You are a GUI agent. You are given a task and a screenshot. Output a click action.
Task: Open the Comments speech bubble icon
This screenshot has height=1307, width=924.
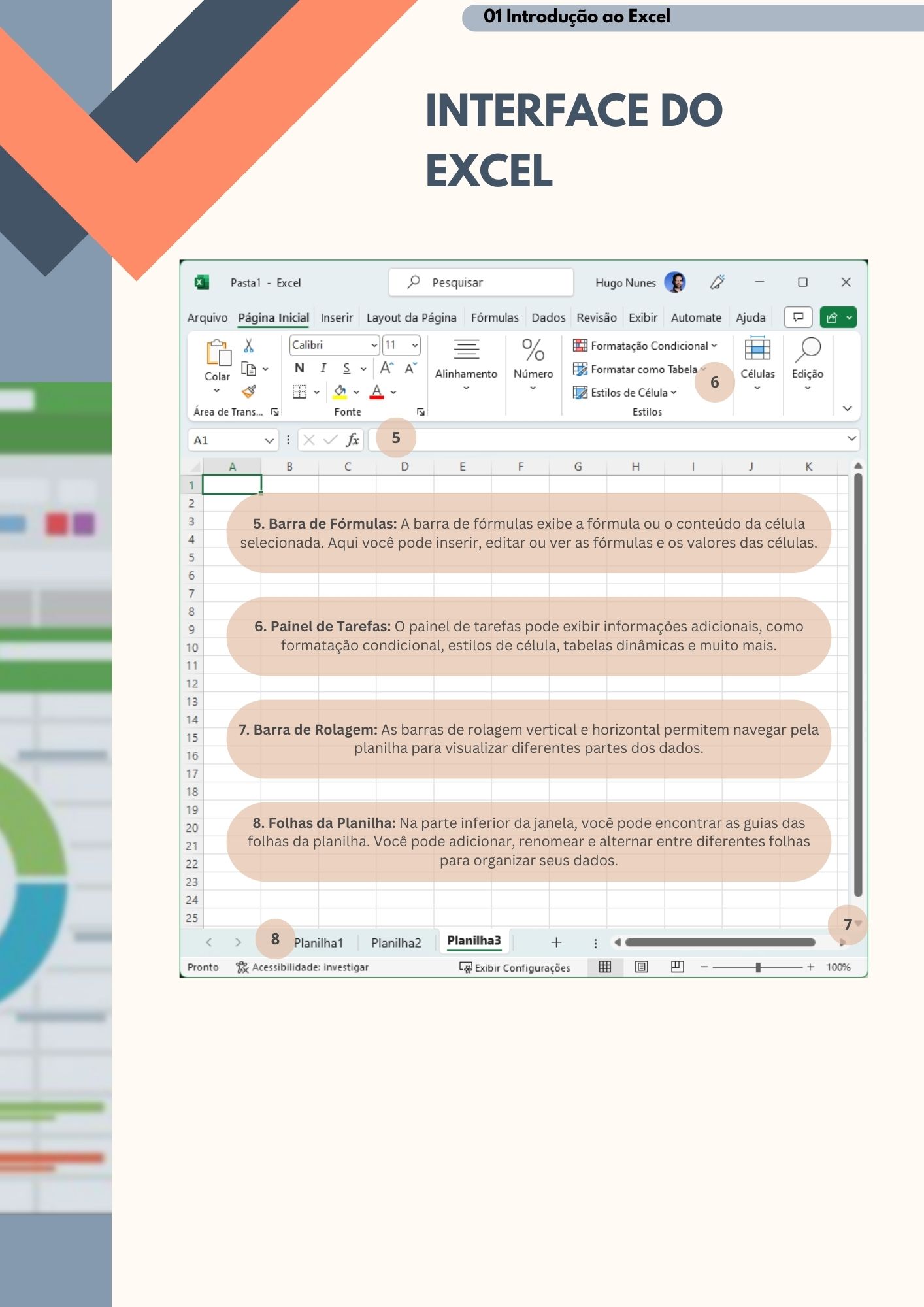[798, 318]
